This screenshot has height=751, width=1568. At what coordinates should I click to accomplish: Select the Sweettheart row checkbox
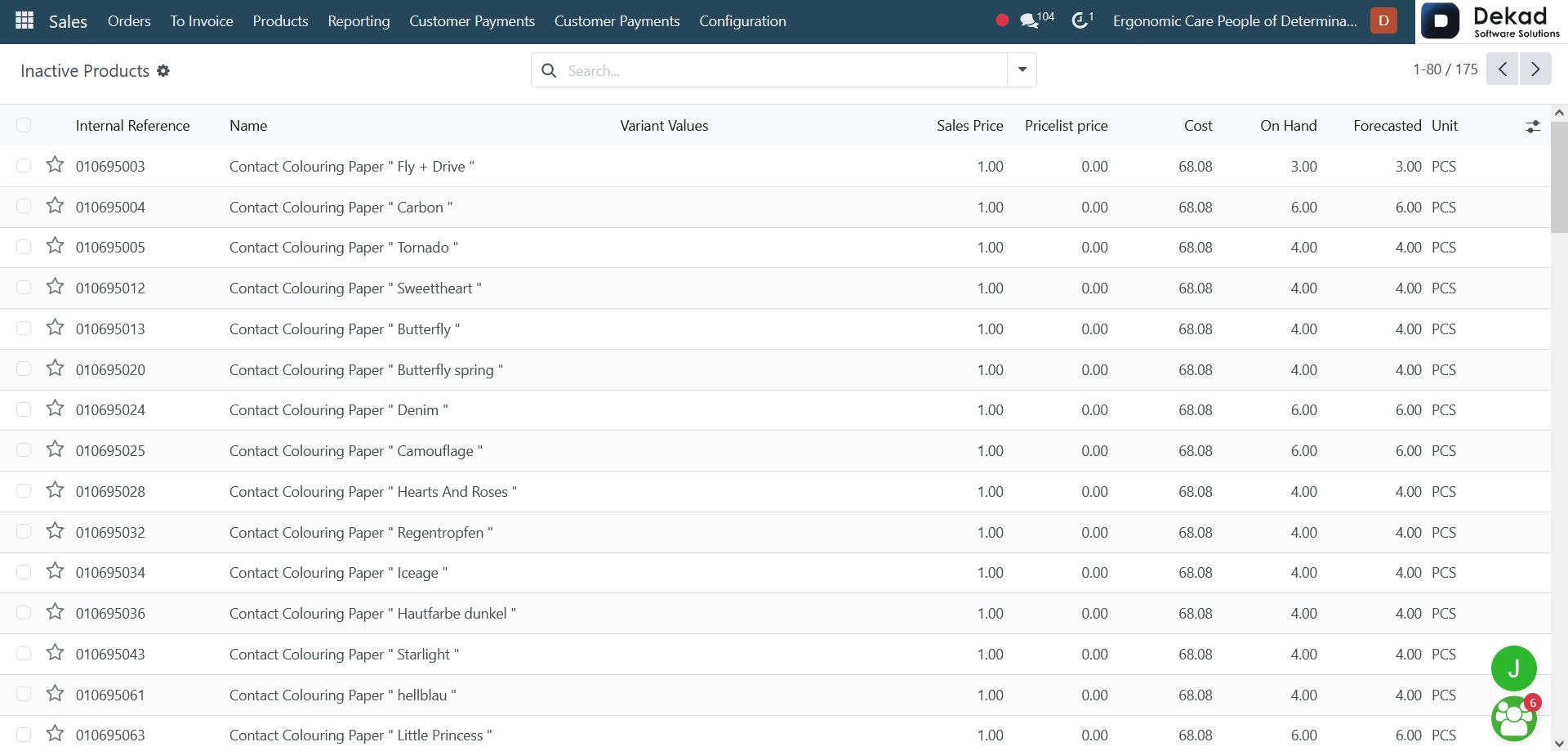24,288
